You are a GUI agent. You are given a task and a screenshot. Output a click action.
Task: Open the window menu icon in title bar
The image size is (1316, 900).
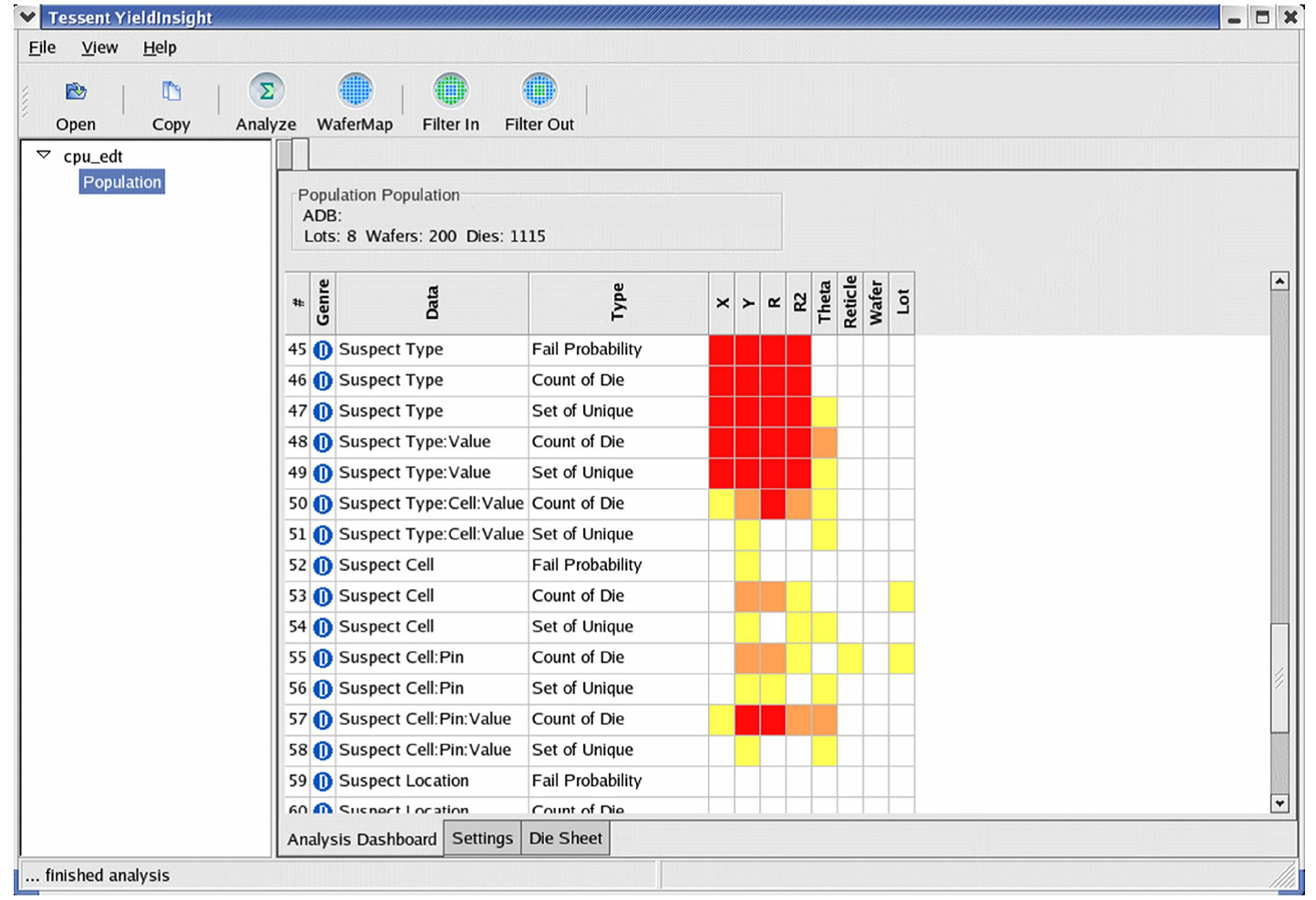coord(27,16)
